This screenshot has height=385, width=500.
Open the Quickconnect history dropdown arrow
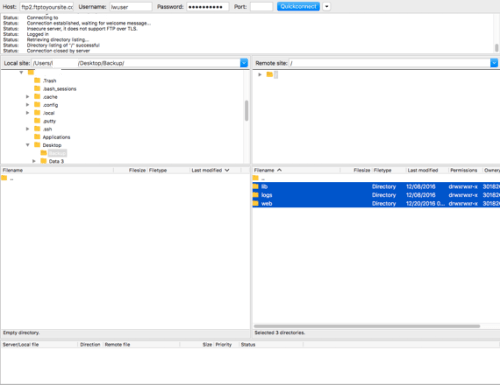[327, 6]
